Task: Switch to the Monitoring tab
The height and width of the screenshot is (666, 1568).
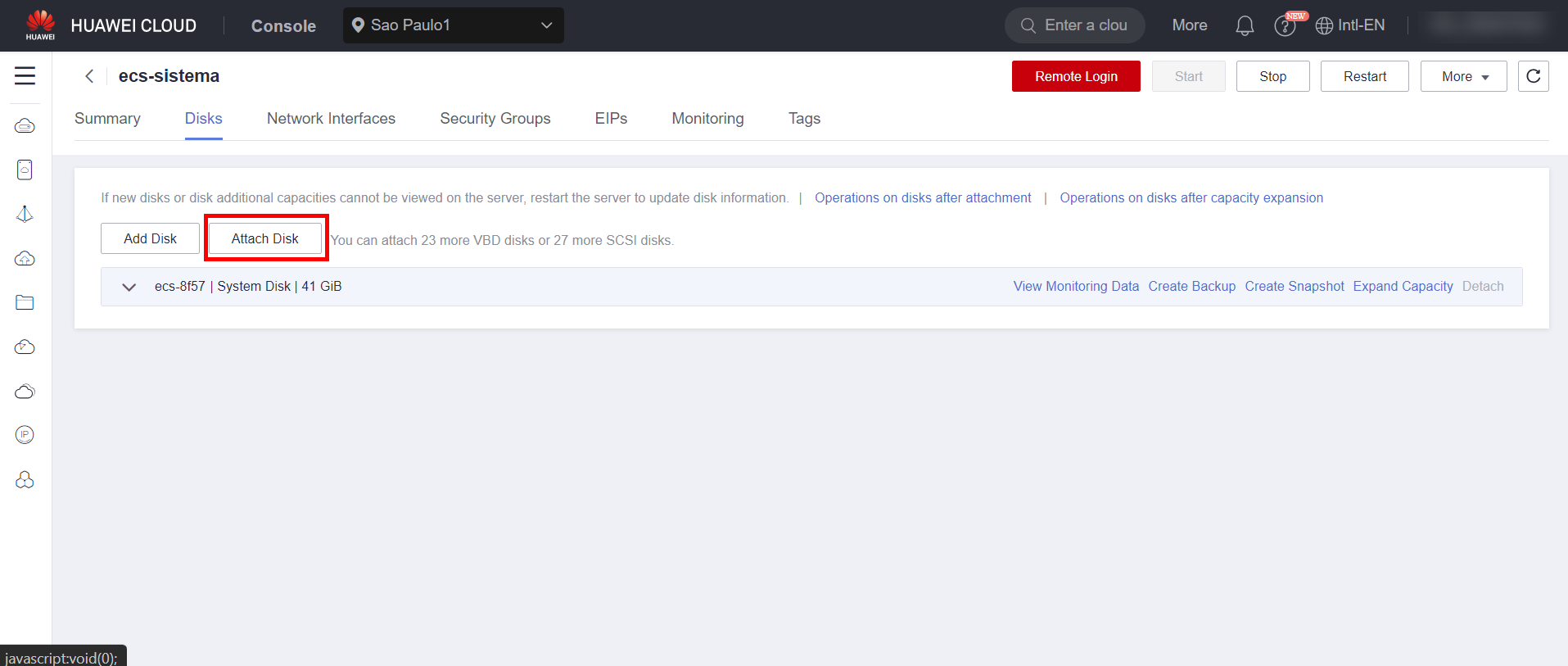Action: pyautogui.click(x=707, y=119)
